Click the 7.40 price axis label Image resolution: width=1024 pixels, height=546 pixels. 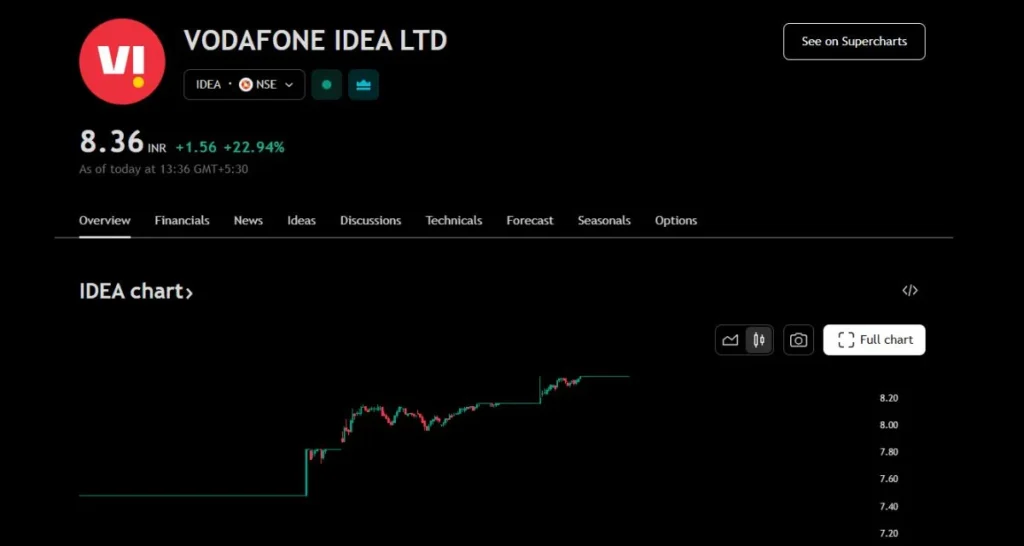[888, 506]
